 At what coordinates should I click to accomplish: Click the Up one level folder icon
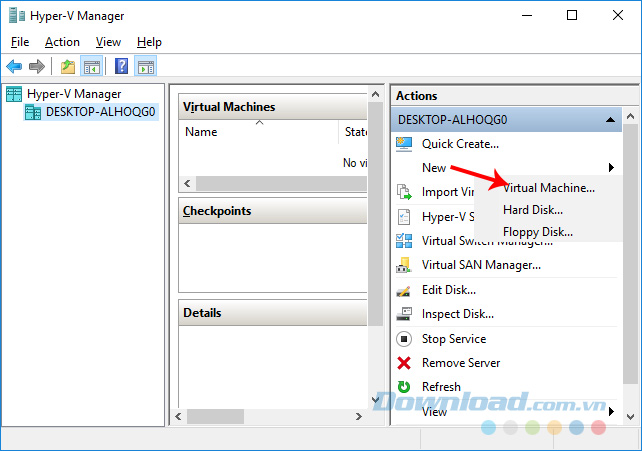68,66
